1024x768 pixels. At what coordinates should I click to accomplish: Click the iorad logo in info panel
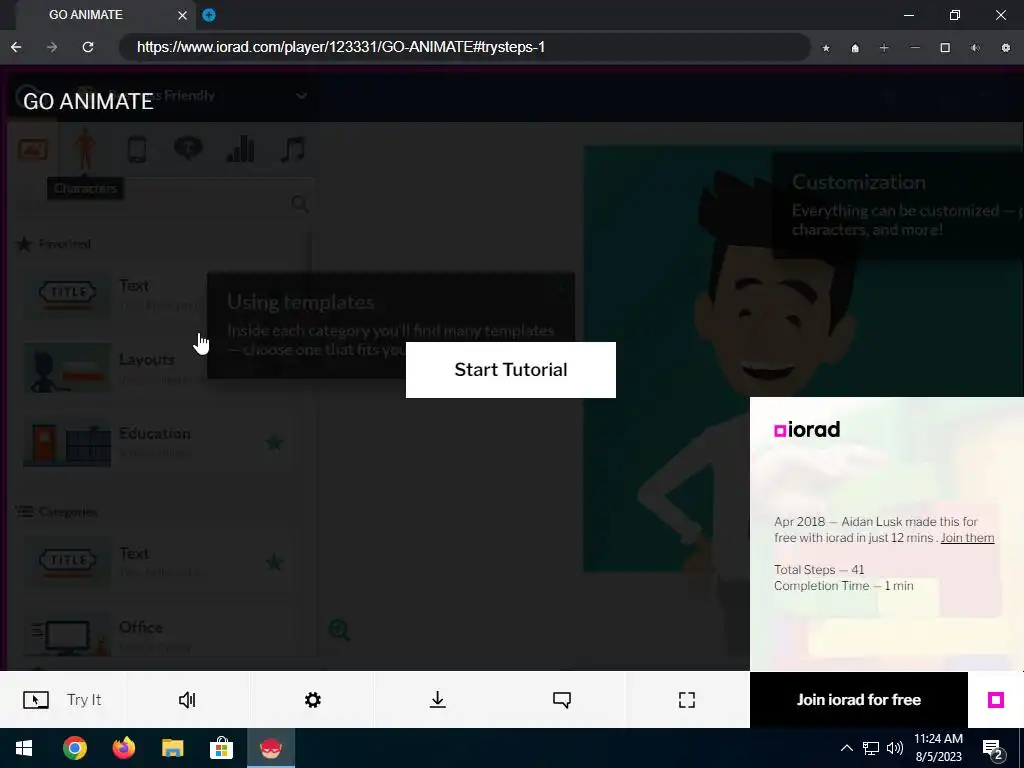[807, 430]
